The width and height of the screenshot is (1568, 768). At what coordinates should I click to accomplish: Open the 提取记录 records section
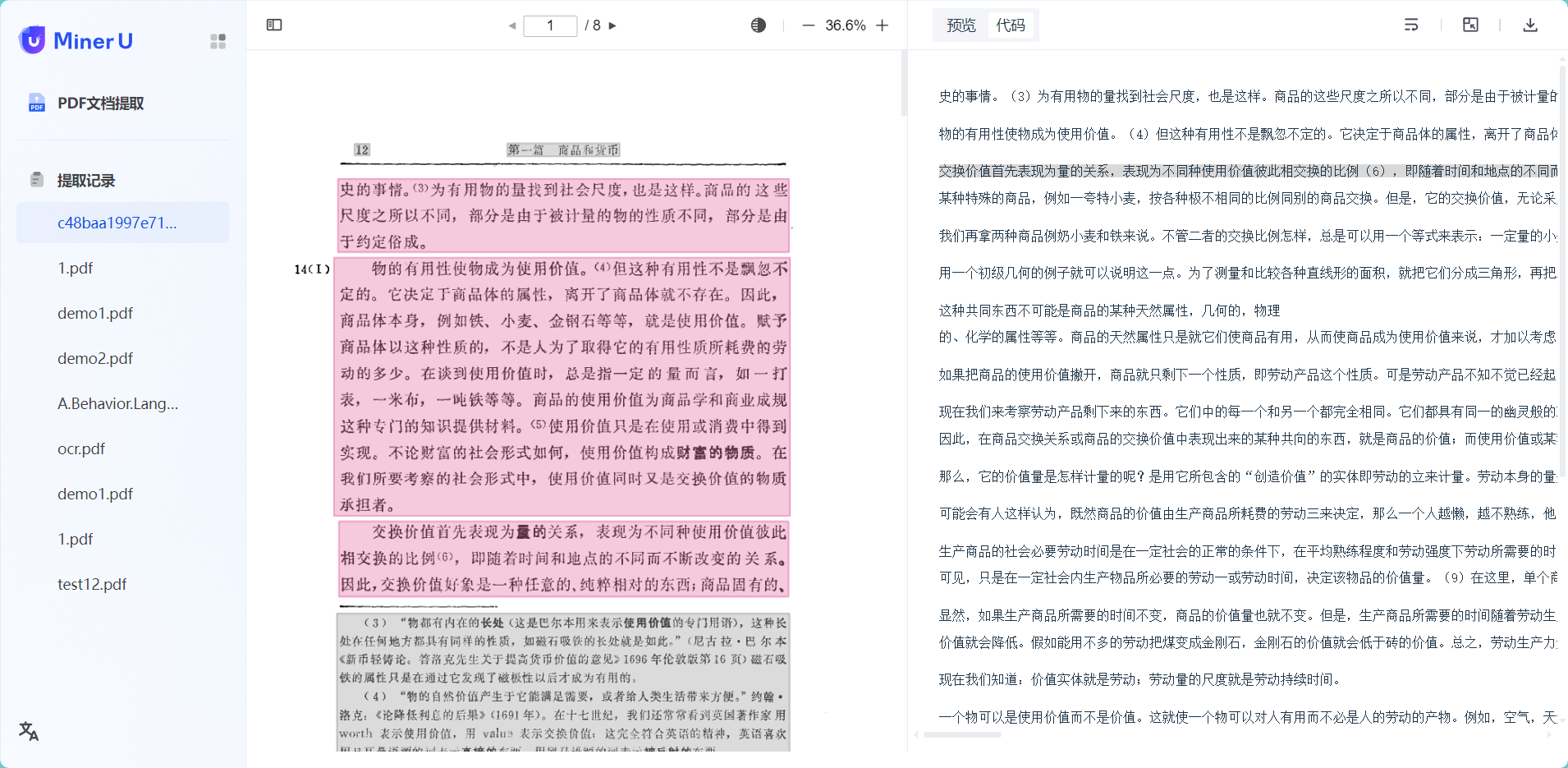coord(86,180)
